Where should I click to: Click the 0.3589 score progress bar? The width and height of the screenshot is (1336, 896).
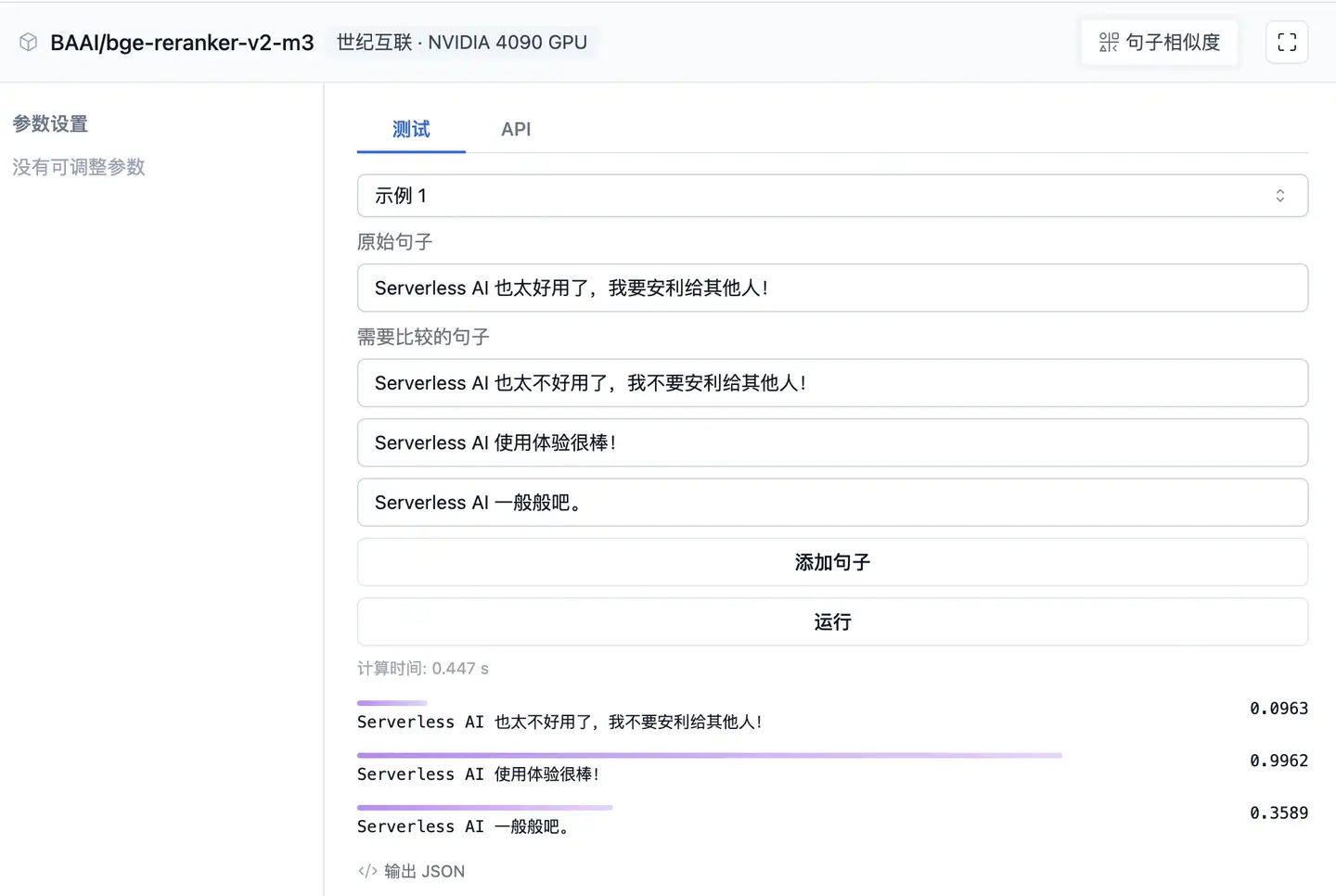pyautogui.click(x=484, y=806)
